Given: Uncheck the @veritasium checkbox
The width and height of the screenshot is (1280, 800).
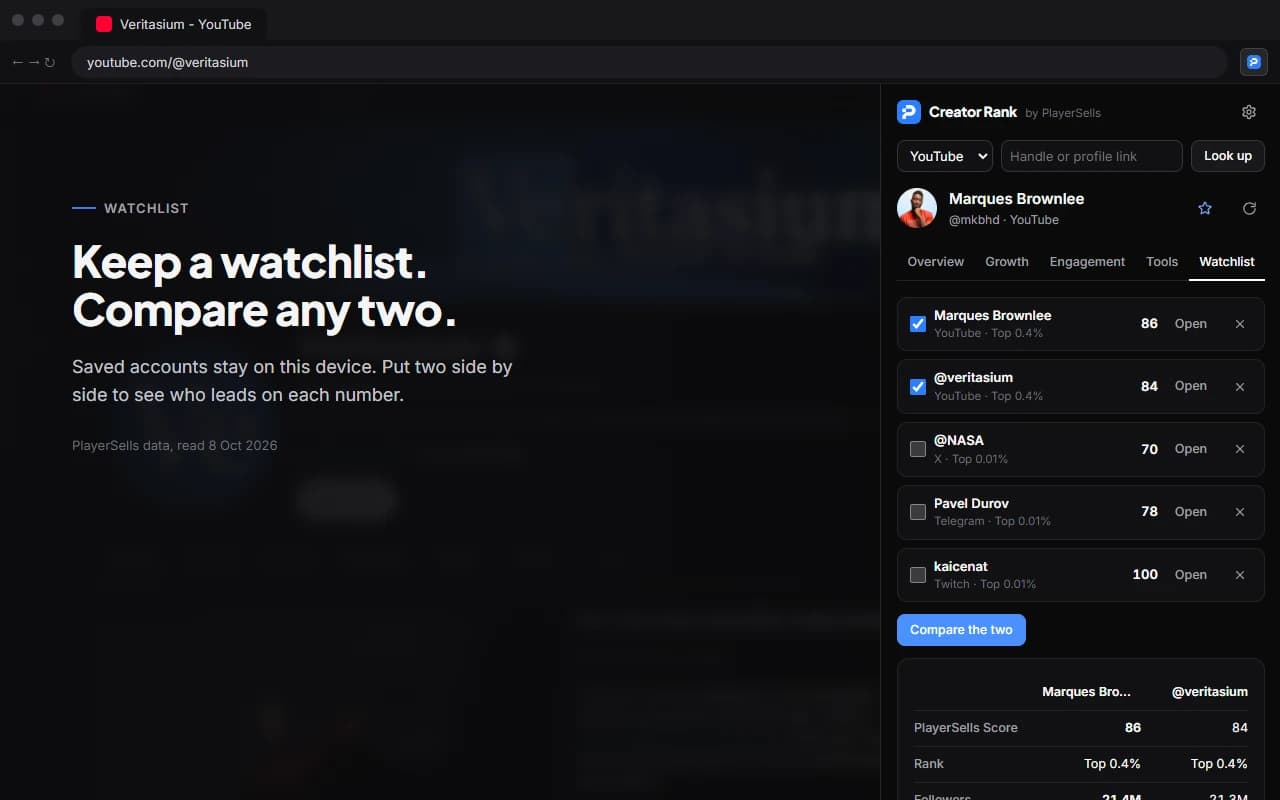Looking at the screenshot, I should pos(918,387).
